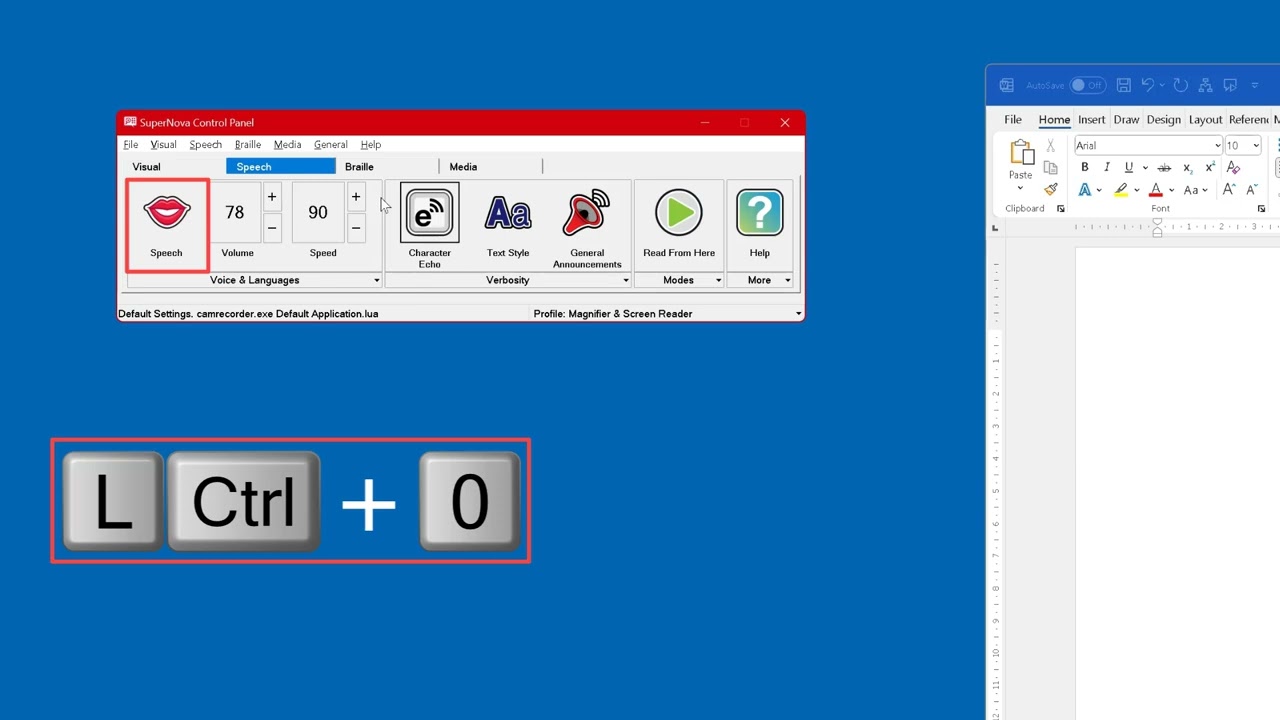1280x720 pixels.
Task: Open the Font dialog launcher
Action: coord(1261,209)
